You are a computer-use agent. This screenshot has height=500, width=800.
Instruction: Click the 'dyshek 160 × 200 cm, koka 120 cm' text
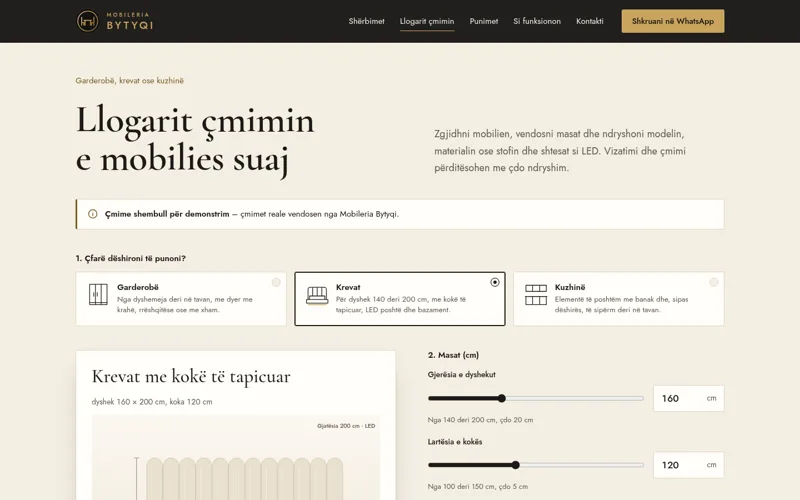tap(152, 402)
